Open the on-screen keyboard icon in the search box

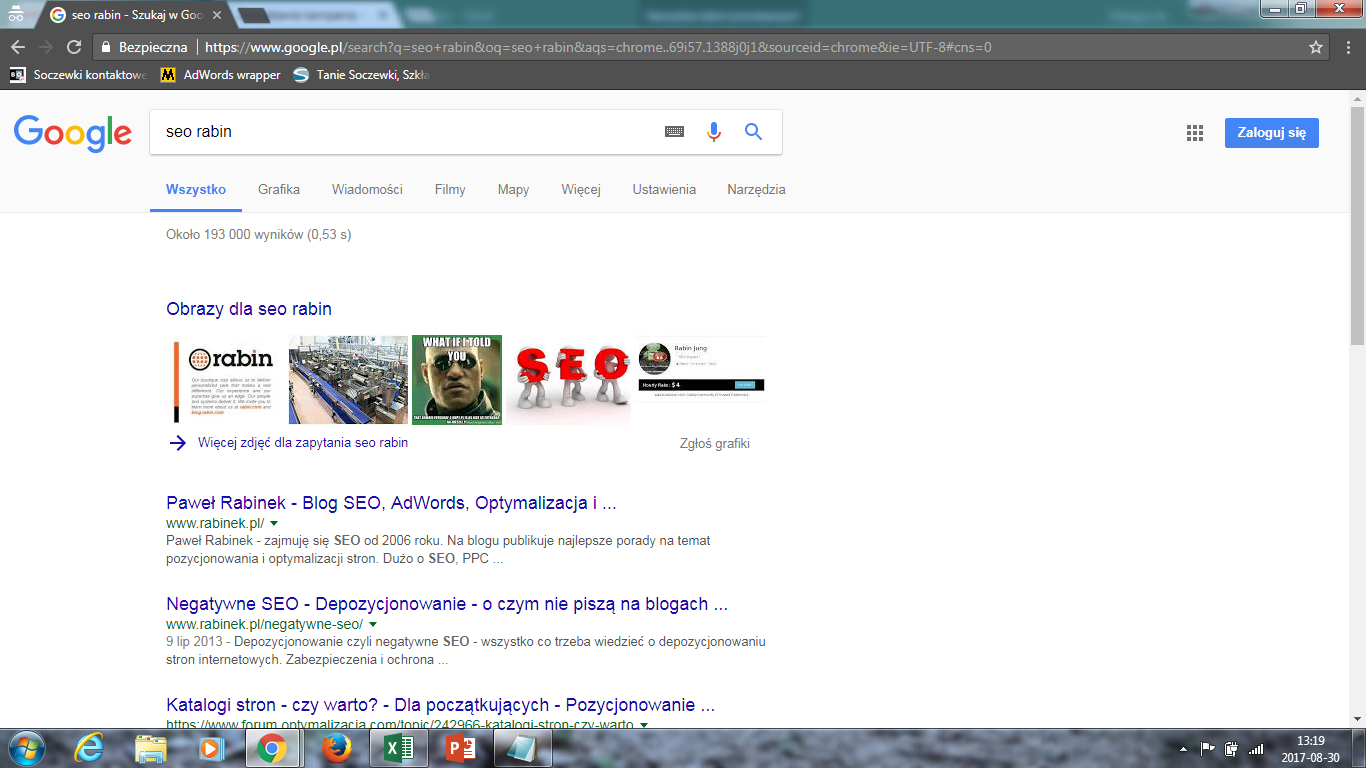tap(675, 132)
